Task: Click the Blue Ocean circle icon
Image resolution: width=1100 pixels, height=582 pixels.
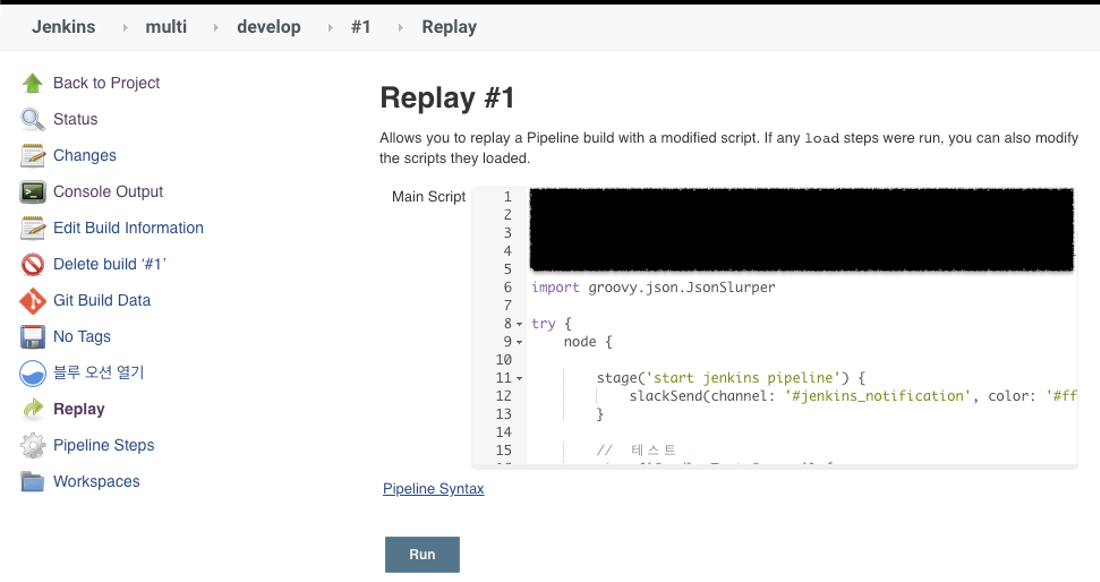Action: 32,373
